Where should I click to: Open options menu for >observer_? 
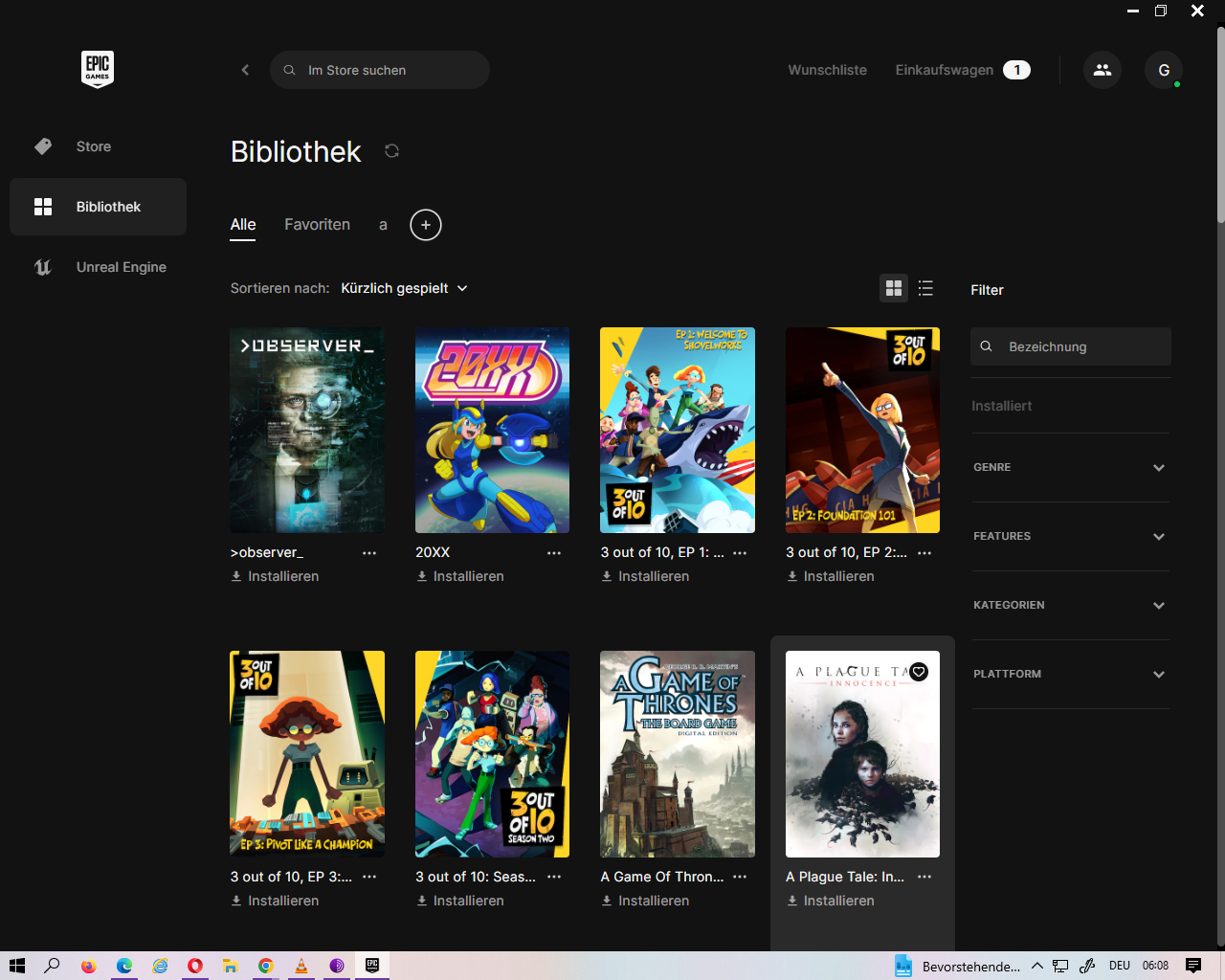click(369, 553)
